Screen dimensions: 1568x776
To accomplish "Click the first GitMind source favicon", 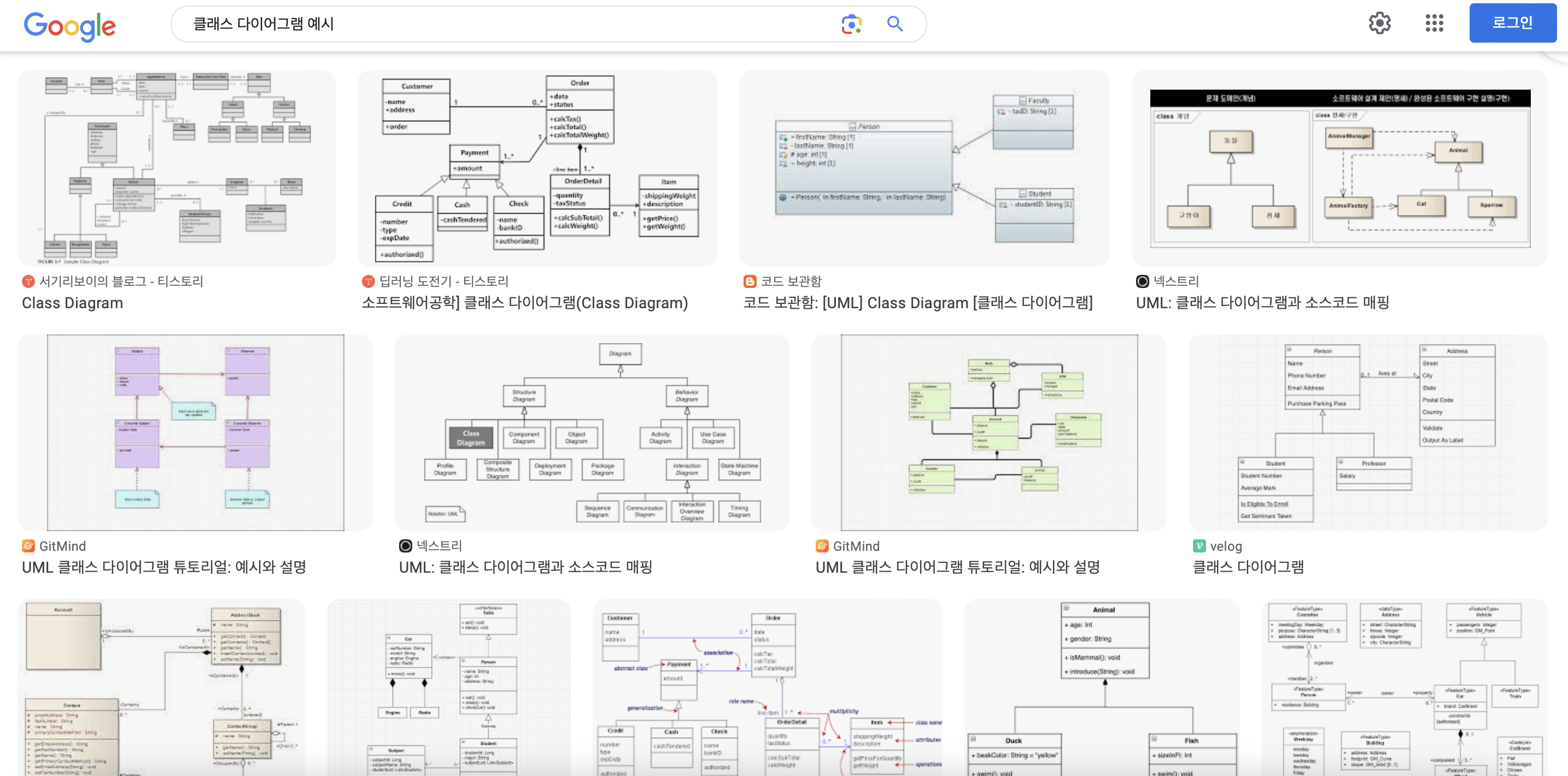I will point(28,546).
